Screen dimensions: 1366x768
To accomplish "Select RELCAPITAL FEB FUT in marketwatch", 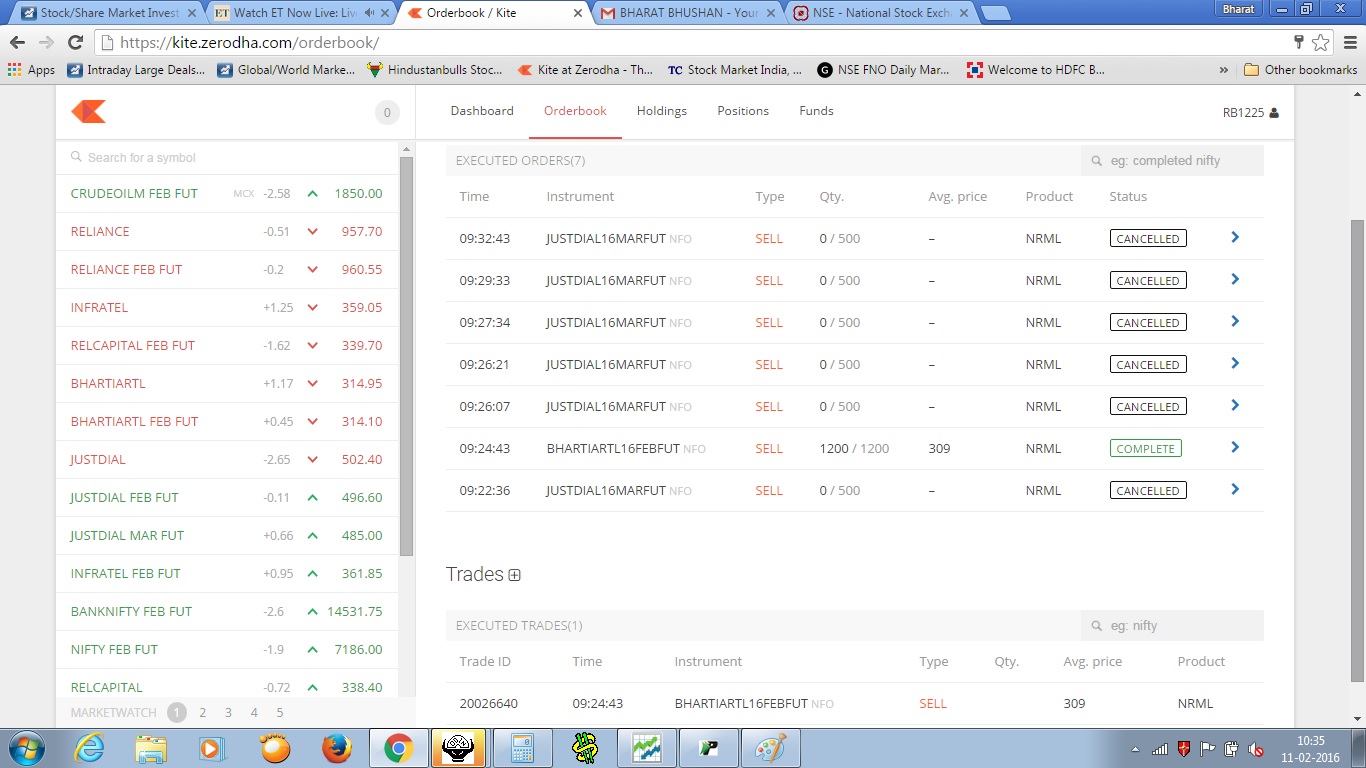I will (227, 346).
